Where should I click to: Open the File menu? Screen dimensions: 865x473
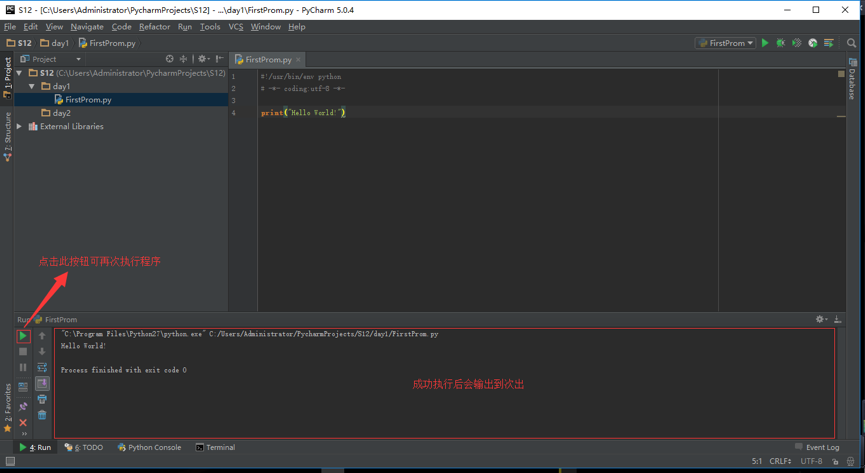point(10,26)
